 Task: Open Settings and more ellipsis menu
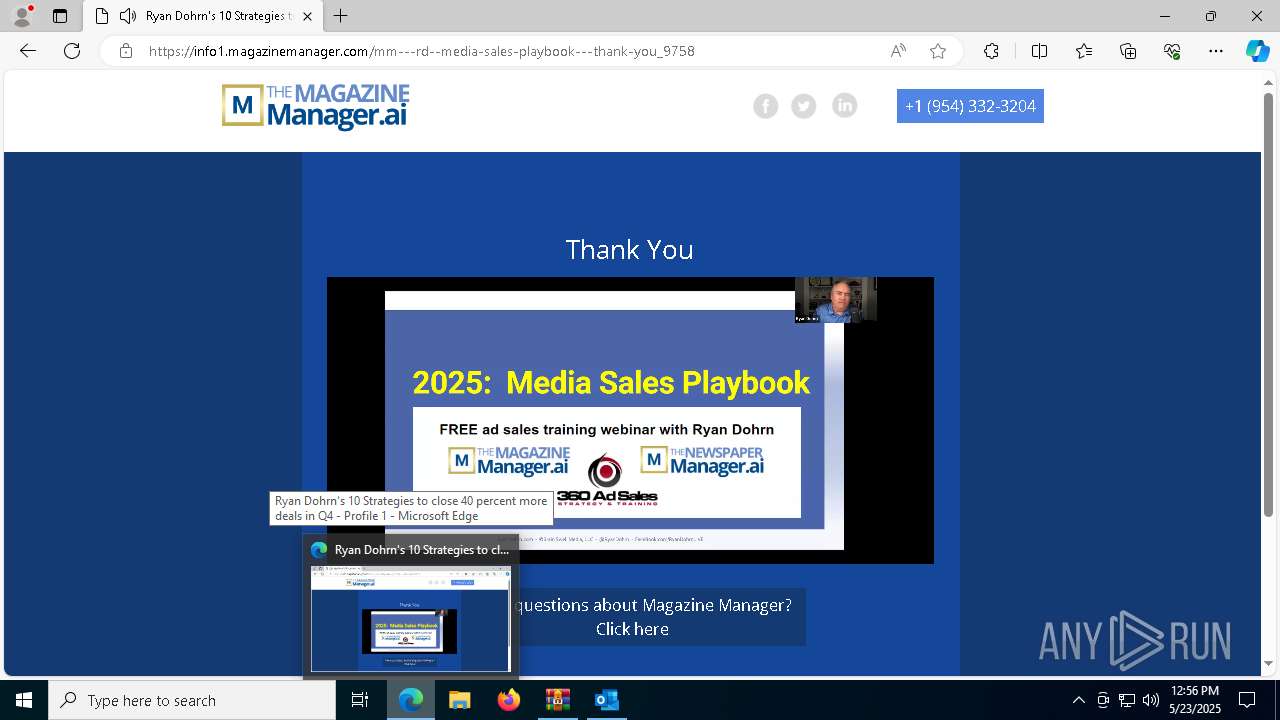click(1216, 51)
